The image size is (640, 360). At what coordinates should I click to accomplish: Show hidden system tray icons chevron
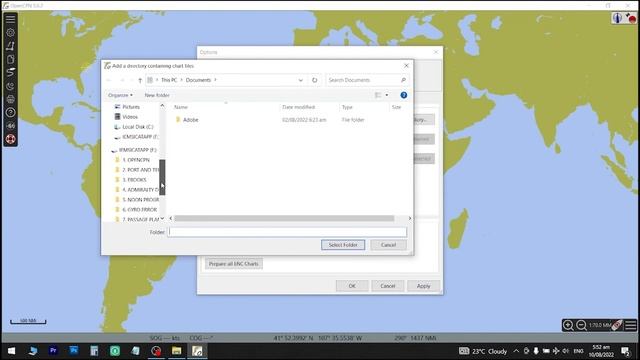(516, 351)
